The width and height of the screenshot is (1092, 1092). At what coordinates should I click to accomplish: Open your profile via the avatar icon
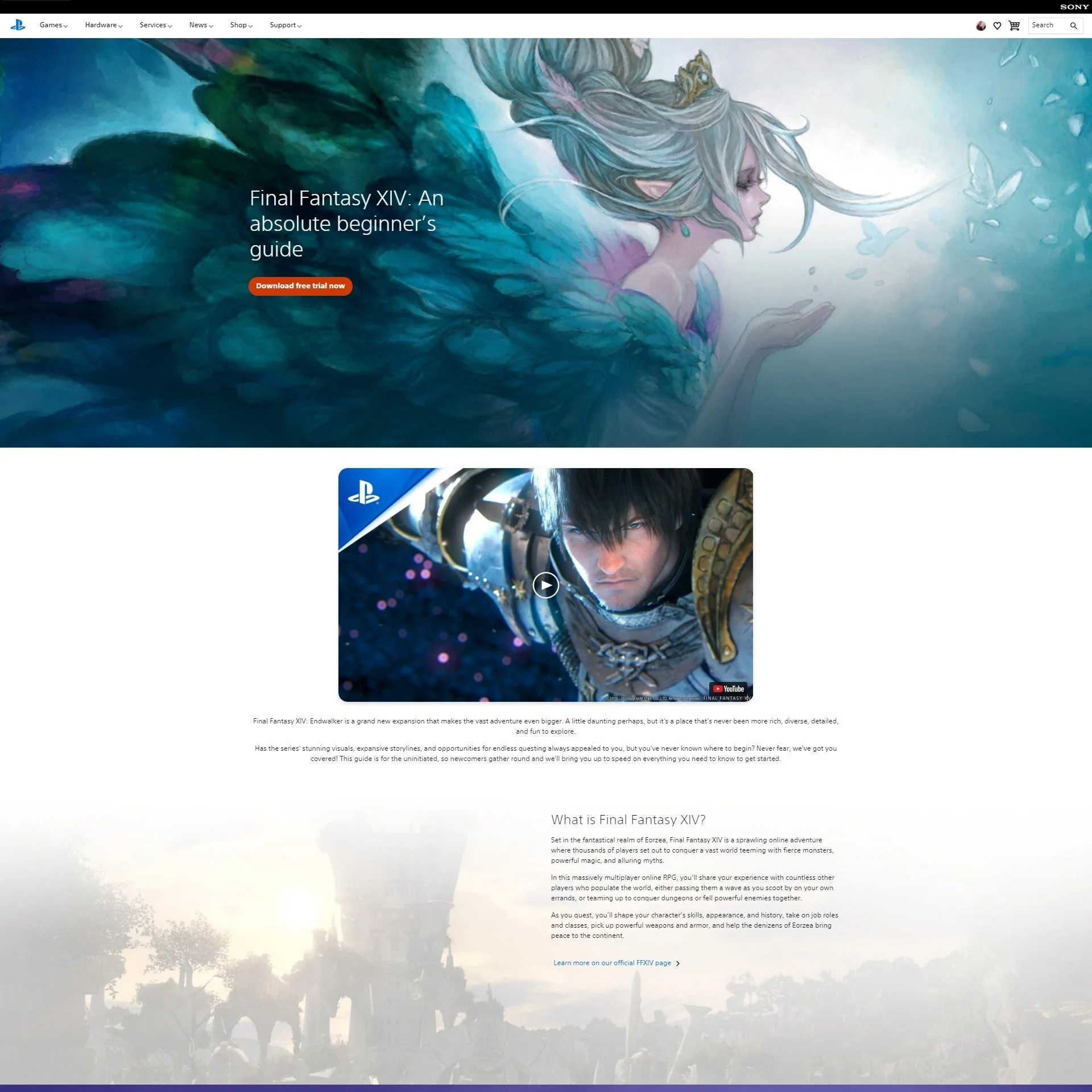click(x=981, y=25)
